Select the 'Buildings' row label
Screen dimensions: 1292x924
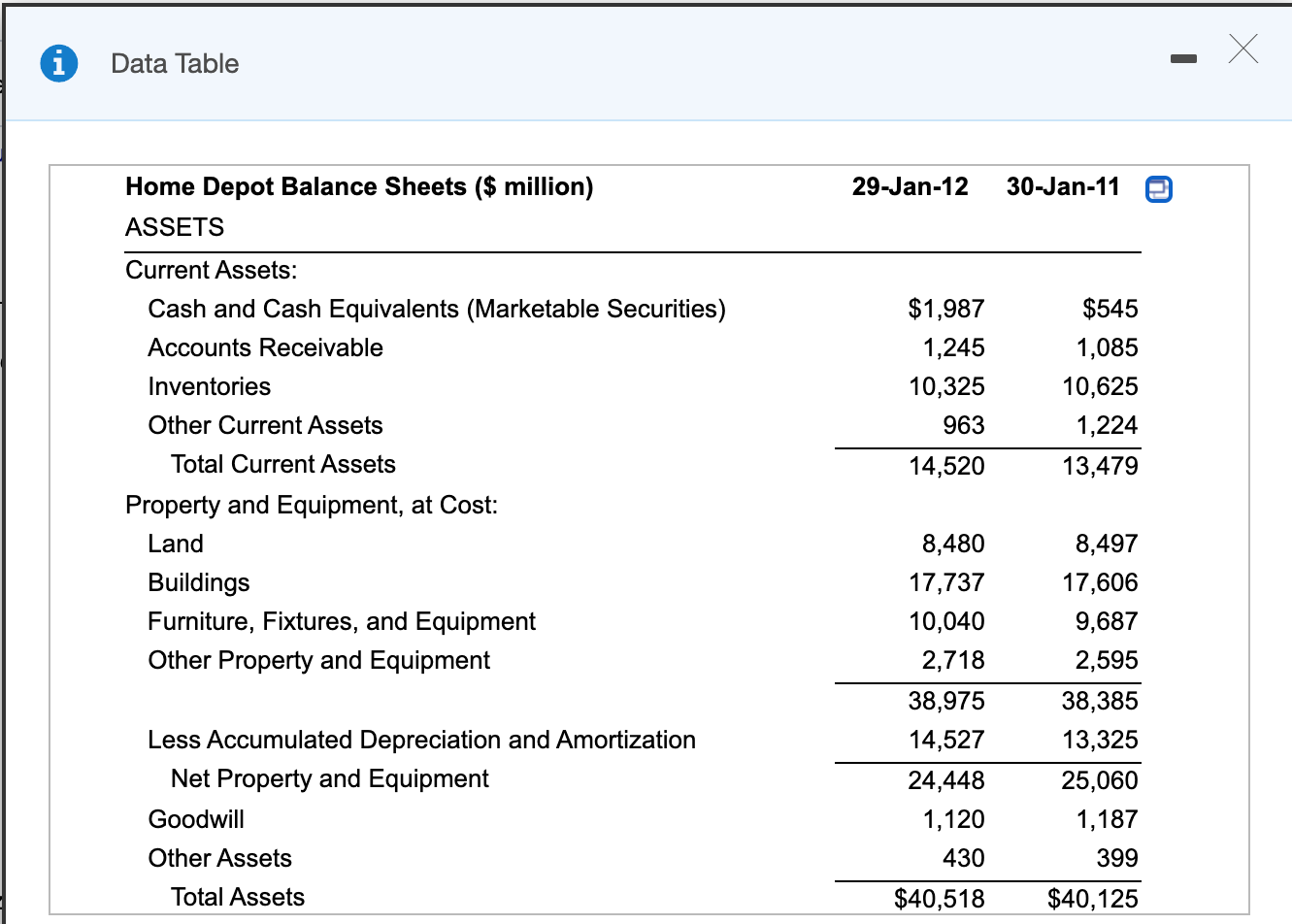point(199,582)
